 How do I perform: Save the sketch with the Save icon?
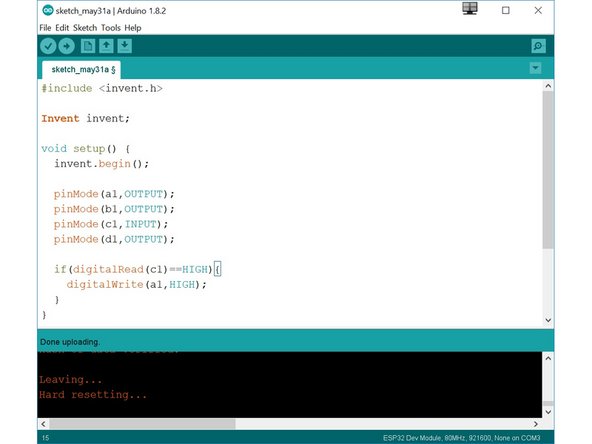124,46
